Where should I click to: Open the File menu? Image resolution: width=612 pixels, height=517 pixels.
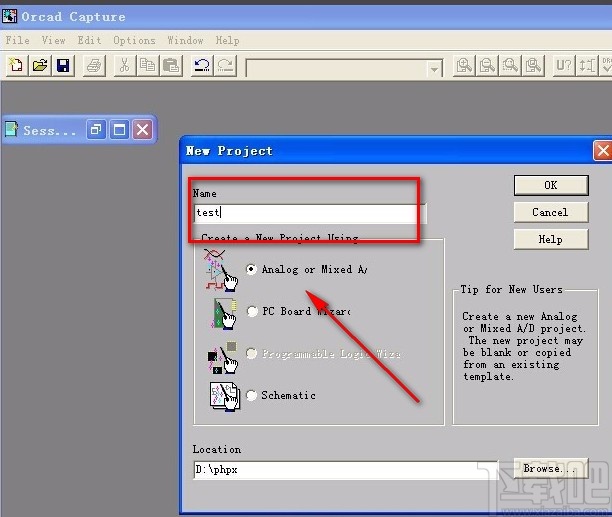pos(18,40)
